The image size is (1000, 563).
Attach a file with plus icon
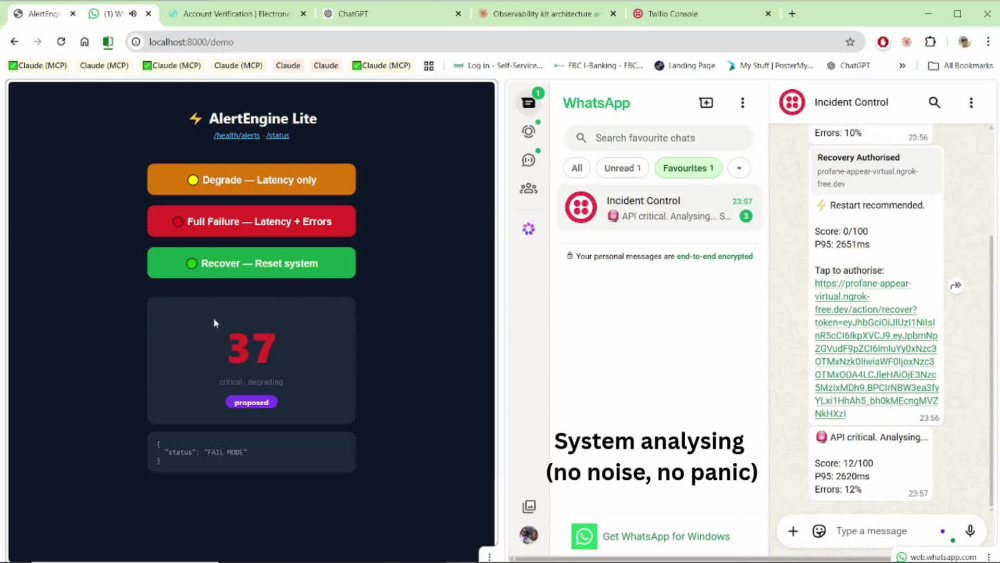(793, 531)
